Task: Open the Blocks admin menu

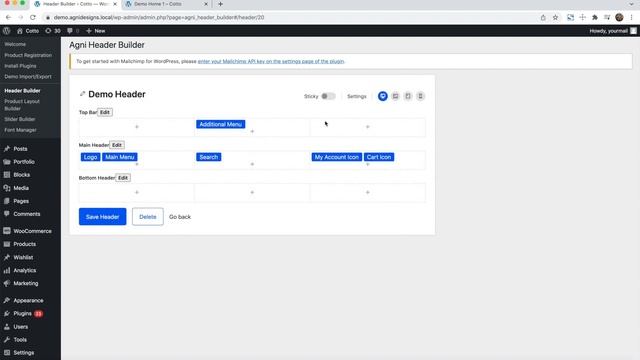Action: point(22,175)
